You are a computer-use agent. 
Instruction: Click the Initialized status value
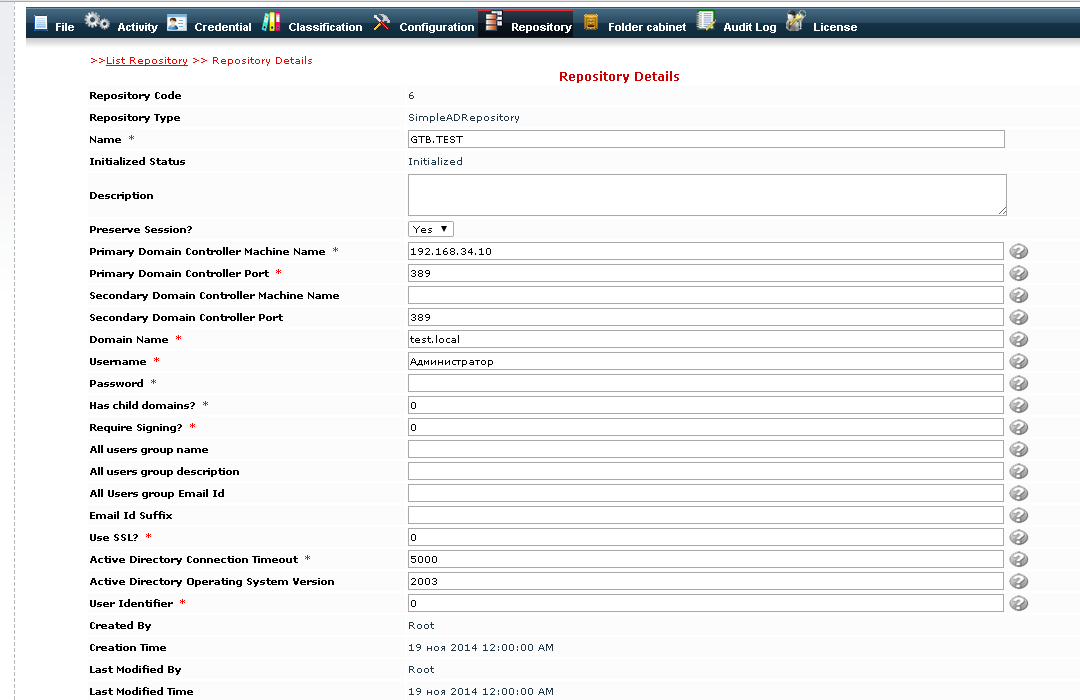coord(435,161)
